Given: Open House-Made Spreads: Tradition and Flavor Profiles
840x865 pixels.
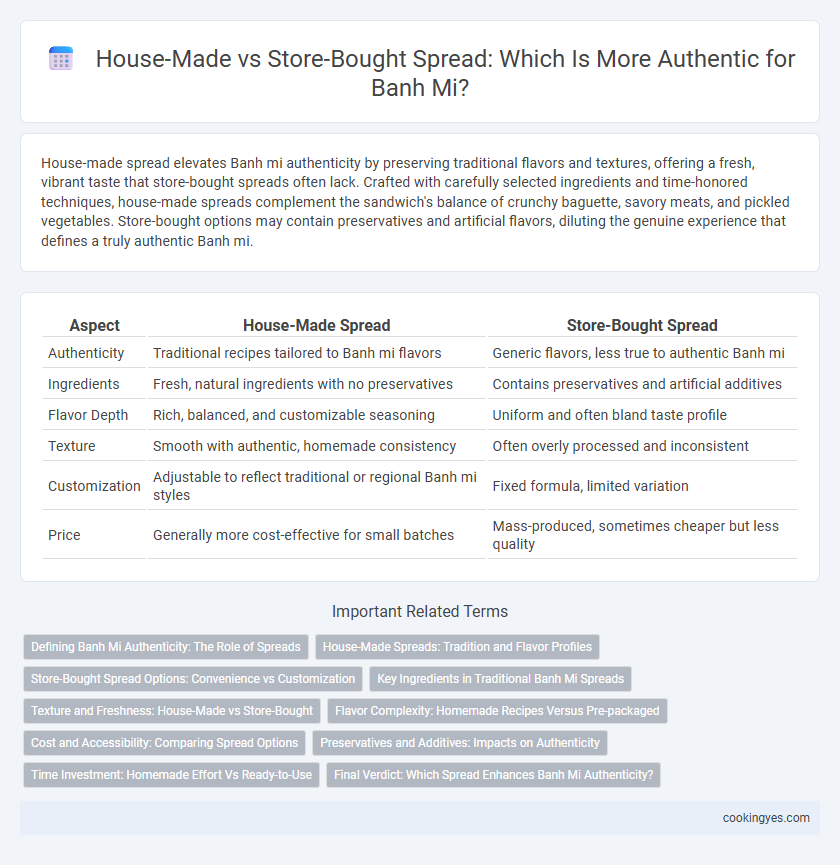Looking at the screenshot, I should (457, 647).
